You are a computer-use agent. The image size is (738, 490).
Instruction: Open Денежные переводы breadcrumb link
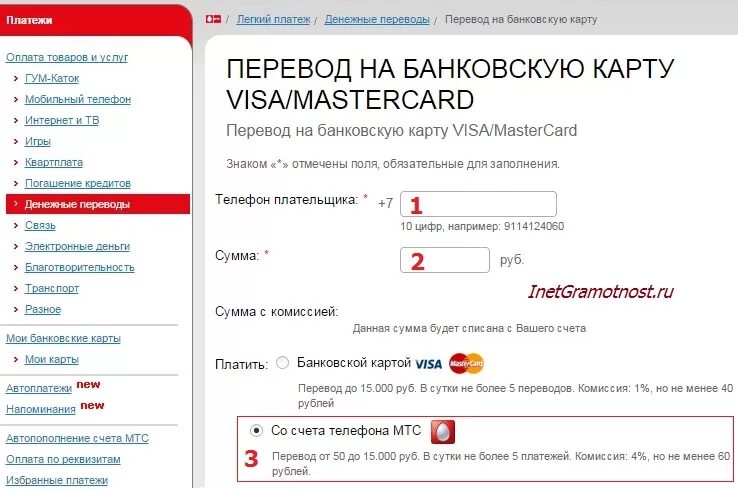point(377,19)
